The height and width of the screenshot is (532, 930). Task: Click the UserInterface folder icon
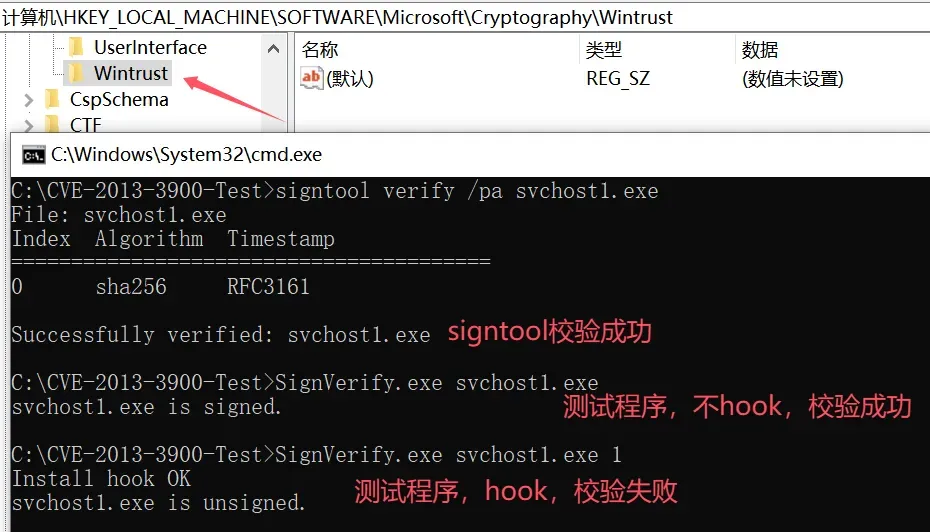tap(76, 47)
